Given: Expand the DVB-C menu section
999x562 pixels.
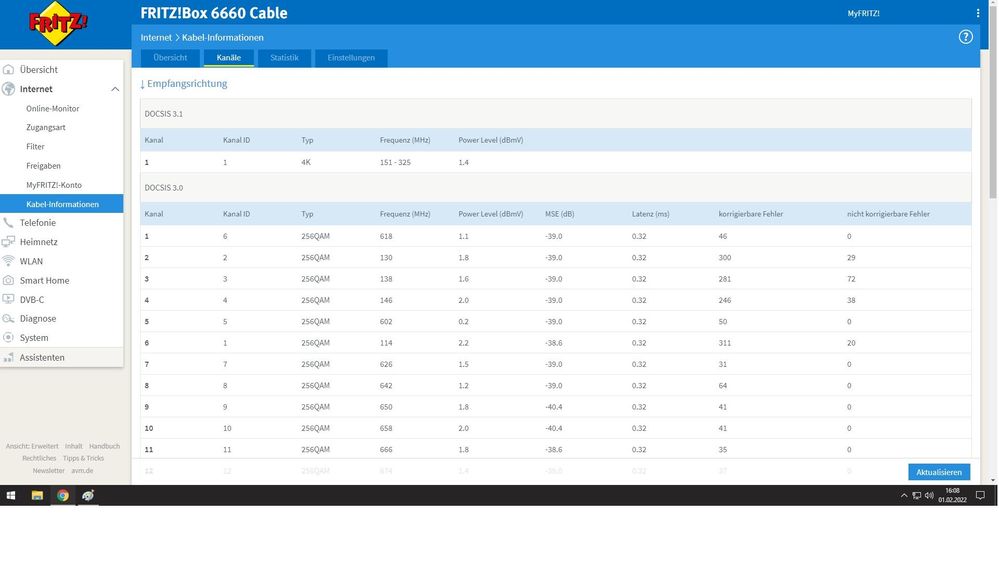Looking at the screenshot, I should 32,299.
